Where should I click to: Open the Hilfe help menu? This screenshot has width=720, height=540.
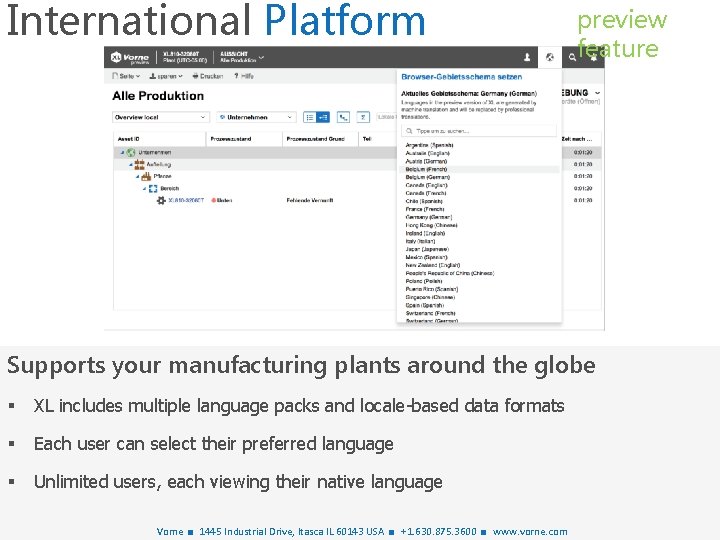(244, 76)
